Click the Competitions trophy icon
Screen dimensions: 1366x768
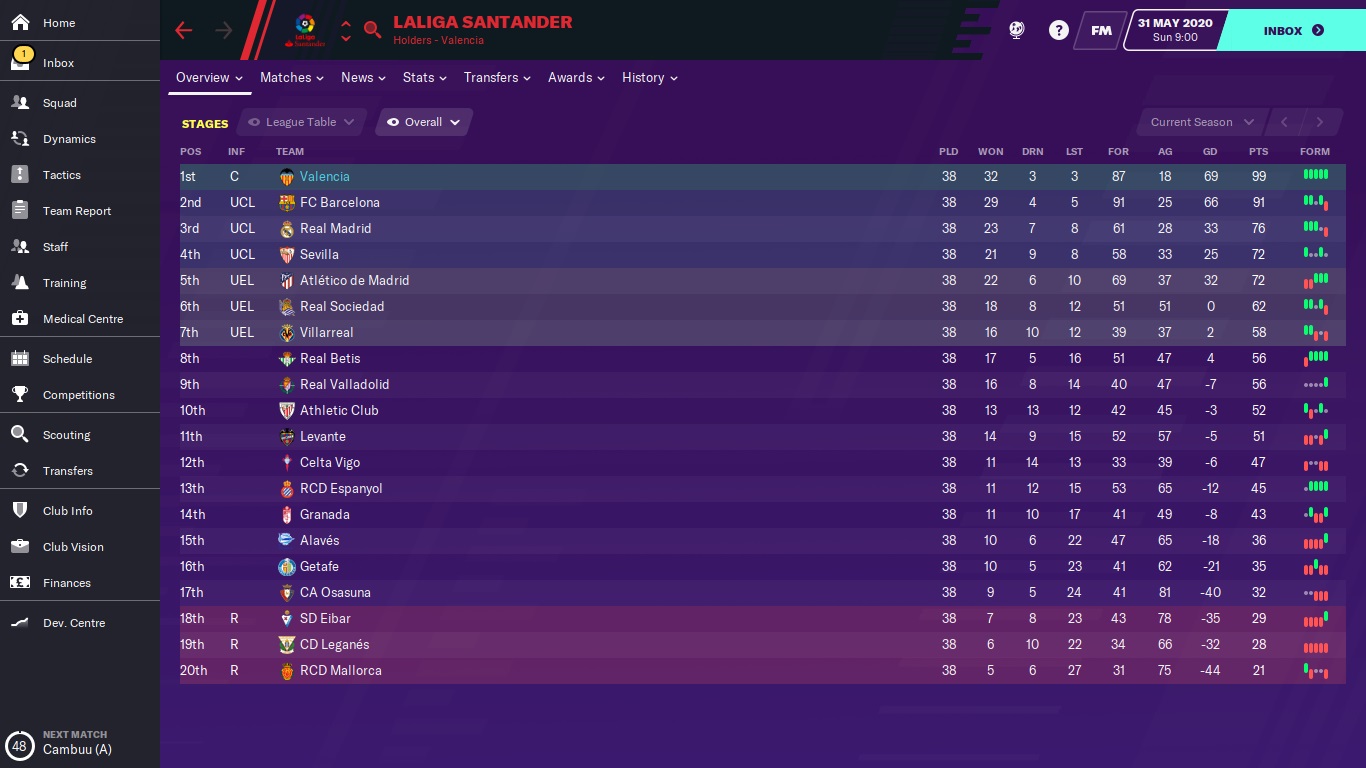(x=20, y=395)
